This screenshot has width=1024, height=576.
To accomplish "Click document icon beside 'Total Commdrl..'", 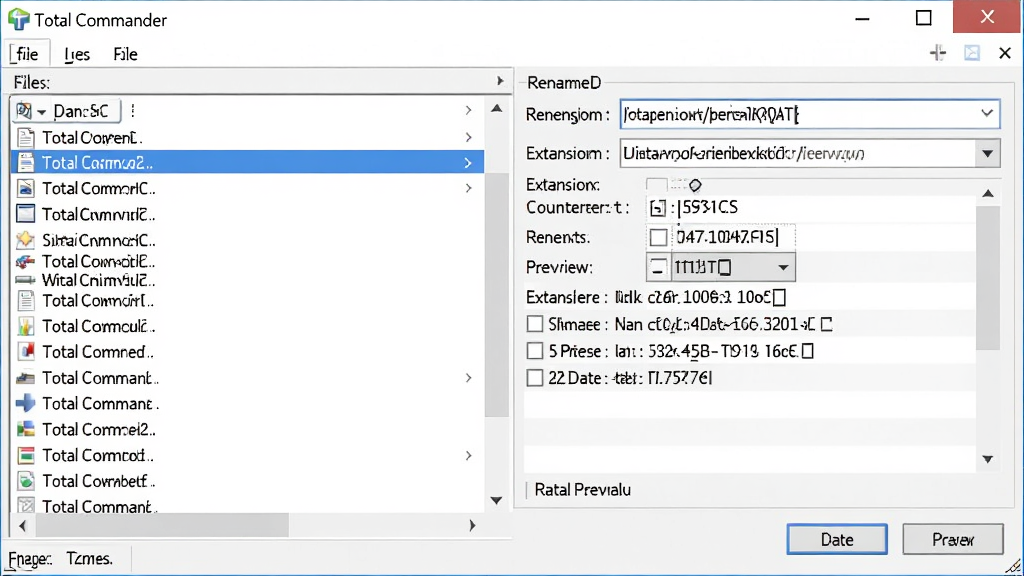I will [x=25, y=300].
